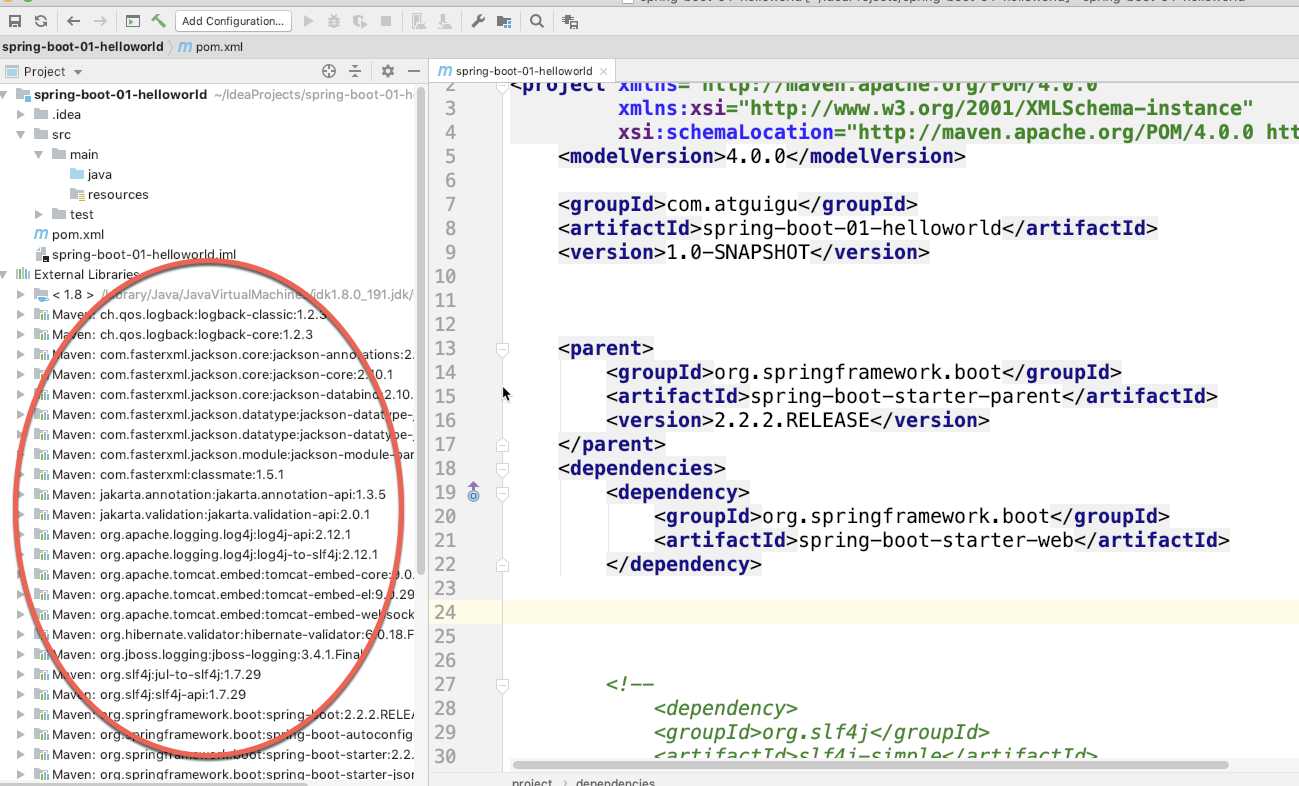This screenshot has width=1299, height=786.
Task: Click the last toolbar icon right of search
Action: [x=570, y=21]
